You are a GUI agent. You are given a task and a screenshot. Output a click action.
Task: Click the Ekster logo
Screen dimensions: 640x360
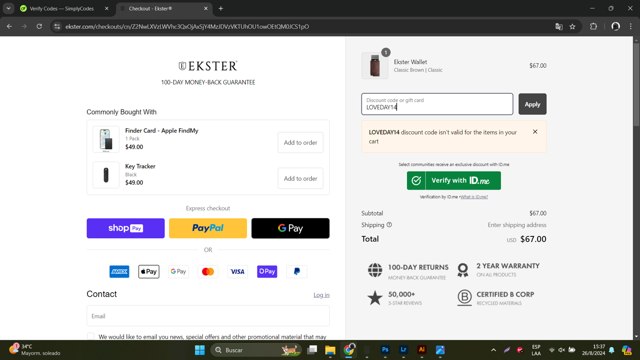point(208,66)
